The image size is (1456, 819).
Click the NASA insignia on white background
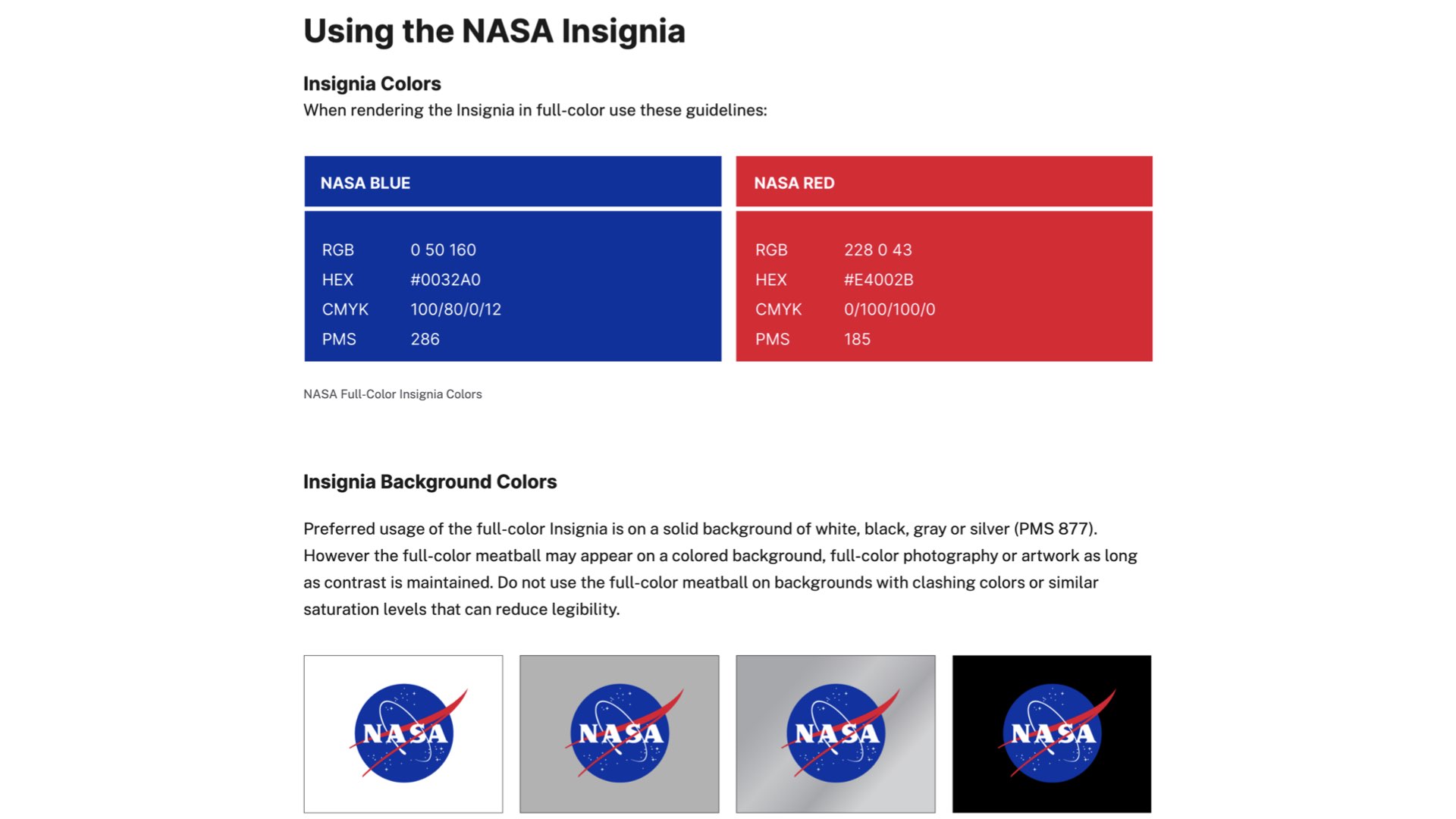(x=403, y=733)
